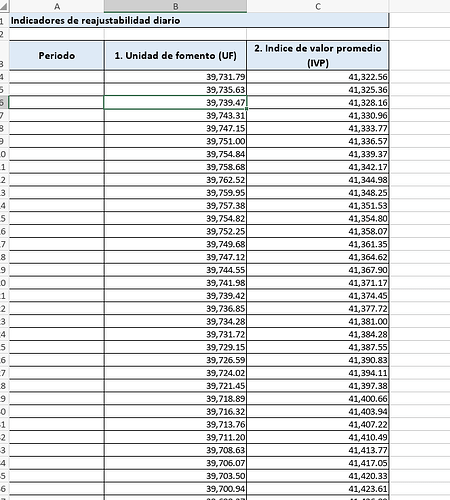Select the cell with value 41,400.66
Image resolution: width=450 pixels, height=500 pixels.
(318, 399)
